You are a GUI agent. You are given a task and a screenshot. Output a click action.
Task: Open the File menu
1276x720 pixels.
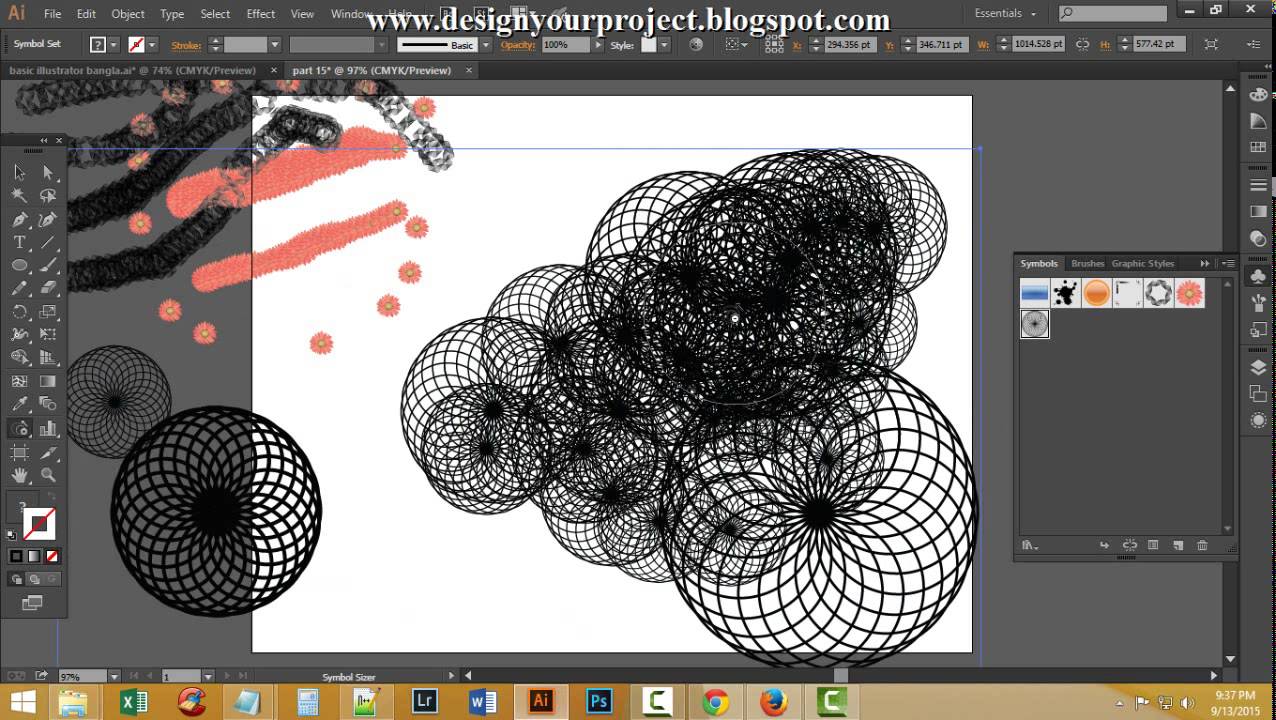point(52,14)
